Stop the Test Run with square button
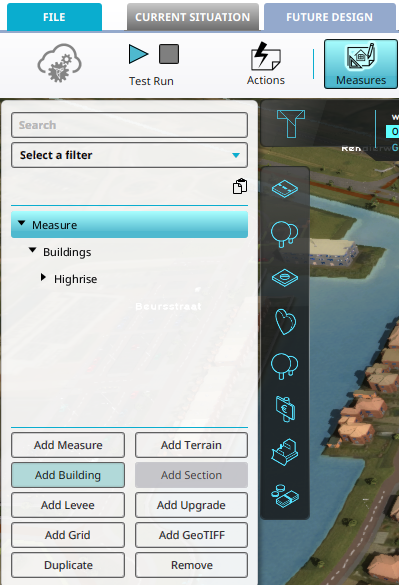The height and width of the screenshot is (585, 399). coord(169,54)
